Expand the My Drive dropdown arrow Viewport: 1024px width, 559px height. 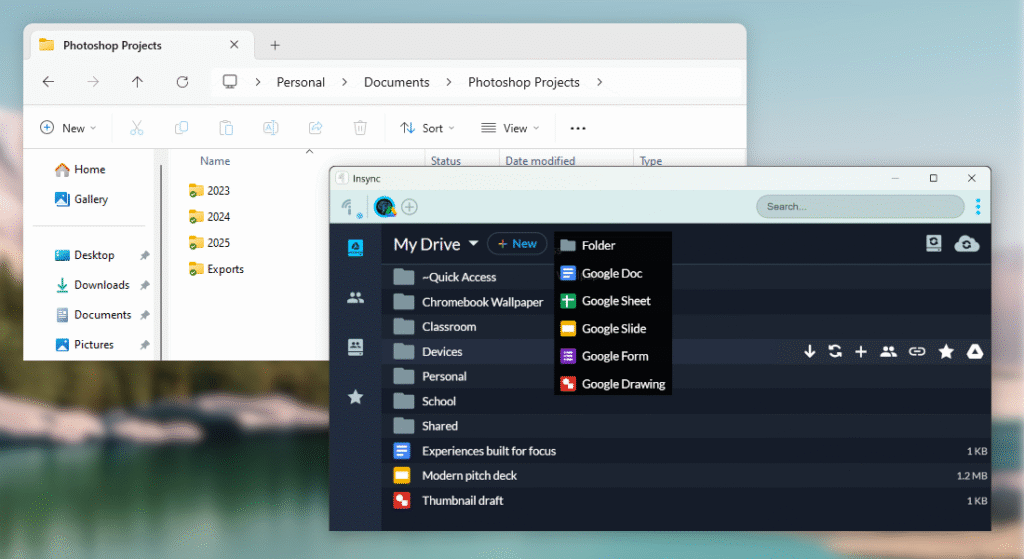tap(473, 244)
